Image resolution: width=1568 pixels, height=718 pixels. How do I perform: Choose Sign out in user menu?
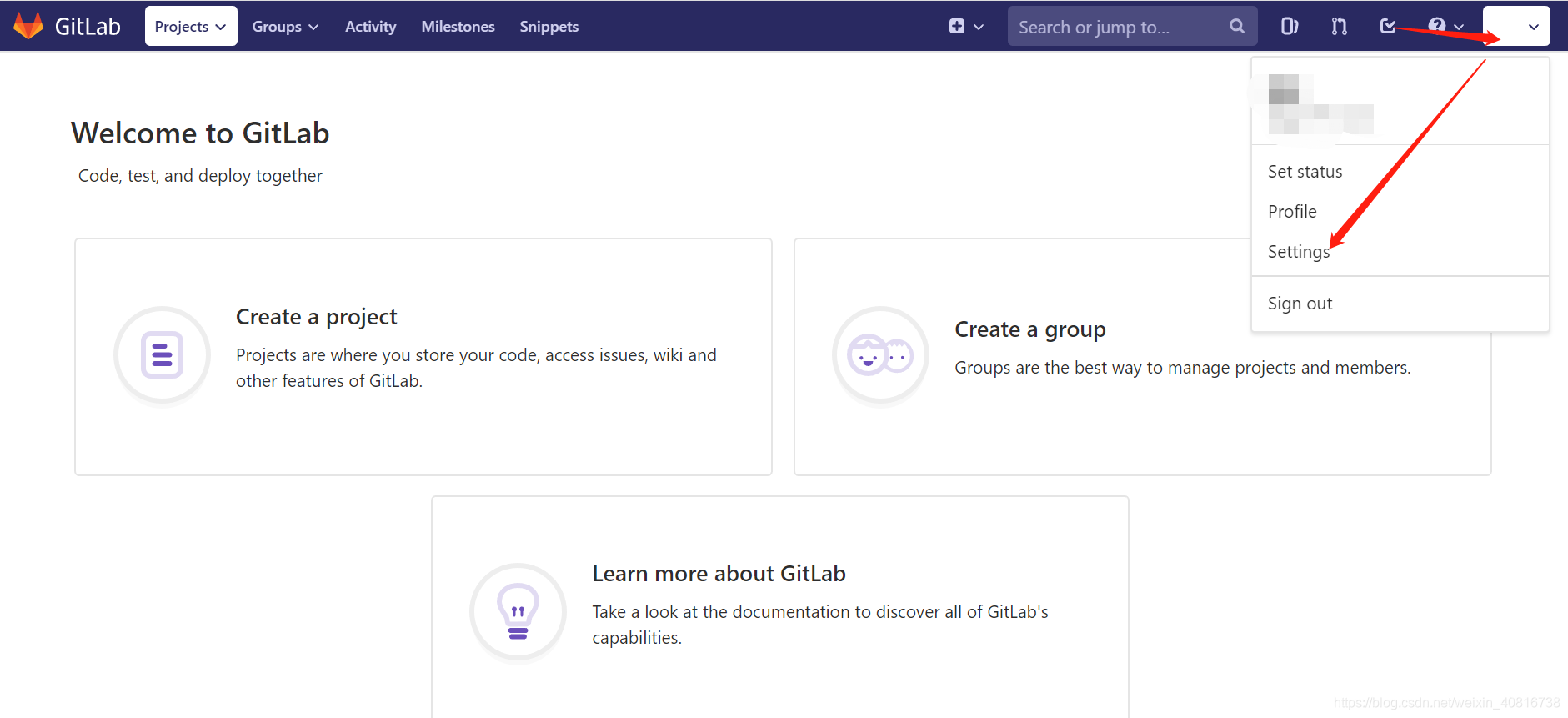click(1300, 304)
